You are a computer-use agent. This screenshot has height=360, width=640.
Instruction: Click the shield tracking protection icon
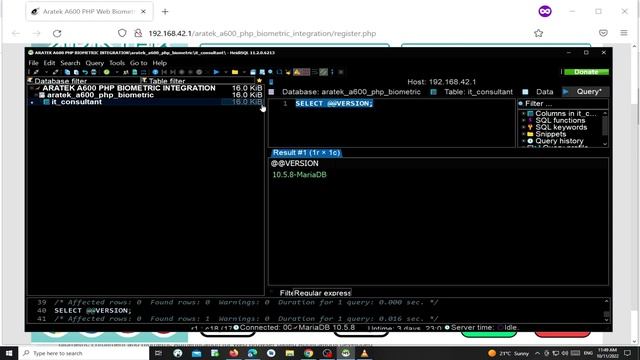tap(122, 33)
